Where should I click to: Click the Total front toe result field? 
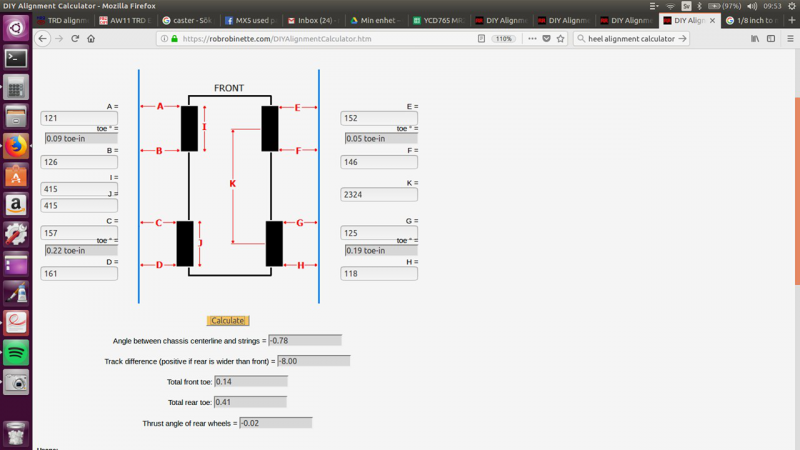[251, 382]
